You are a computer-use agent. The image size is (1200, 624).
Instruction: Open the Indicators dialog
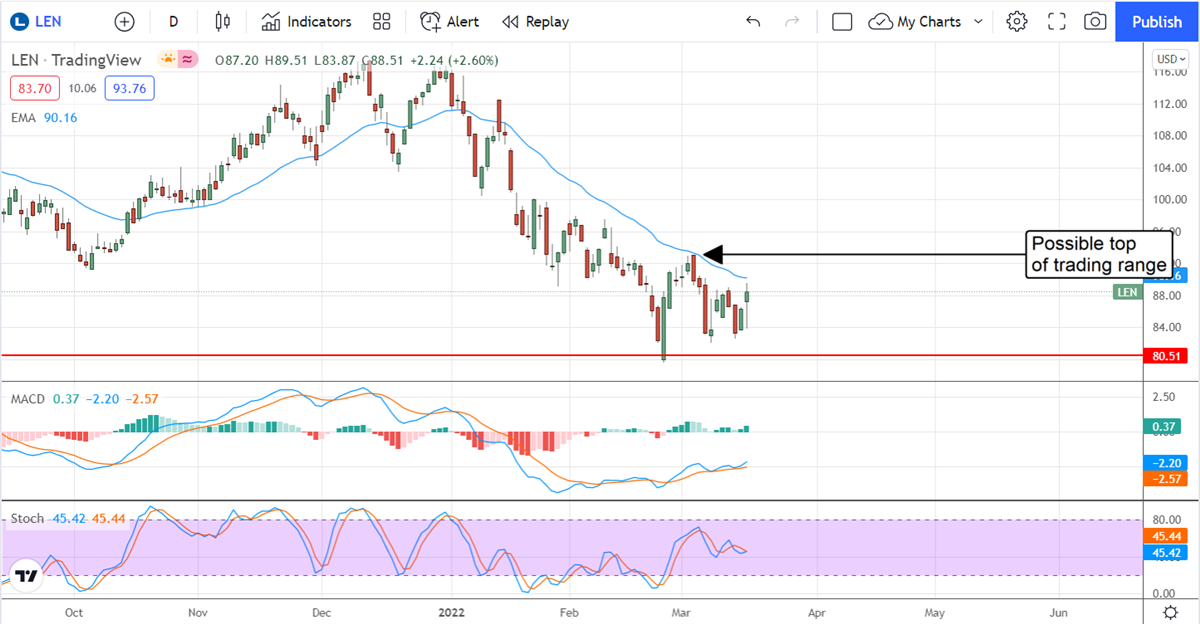307,21
